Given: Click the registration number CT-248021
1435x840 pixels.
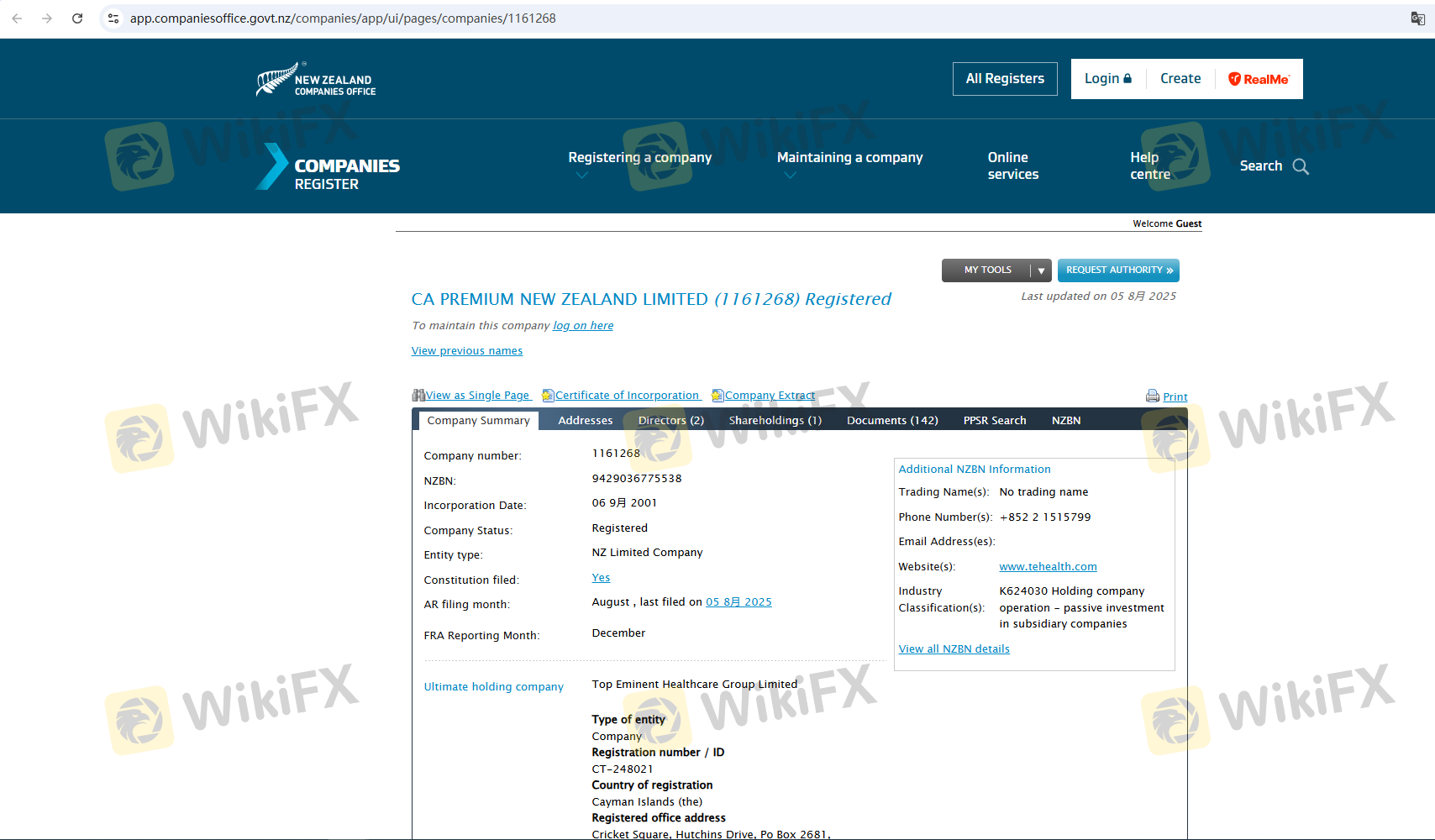Looking at the screenshot, I should (623, 769).
